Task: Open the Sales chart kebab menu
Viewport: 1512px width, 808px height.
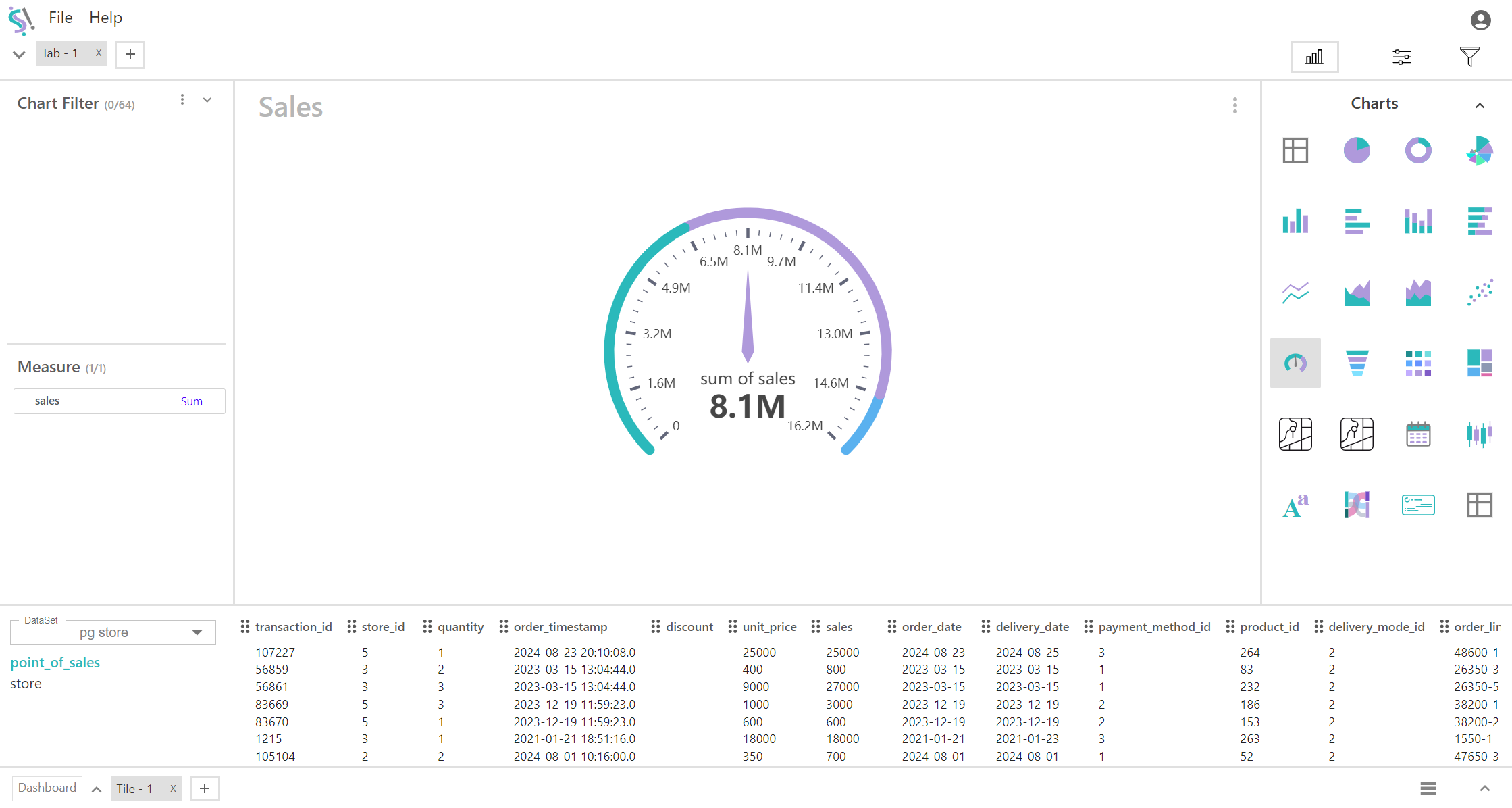Action: [x=1235, y=105]
